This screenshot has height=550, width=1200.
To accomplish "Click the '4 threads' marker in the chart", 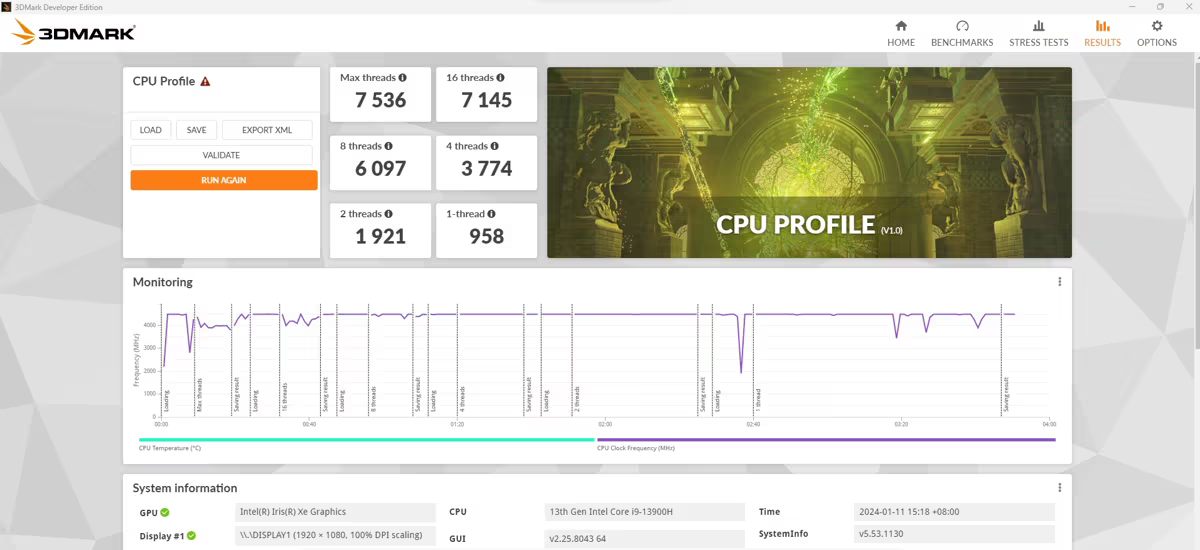I will tap(463, 399).
